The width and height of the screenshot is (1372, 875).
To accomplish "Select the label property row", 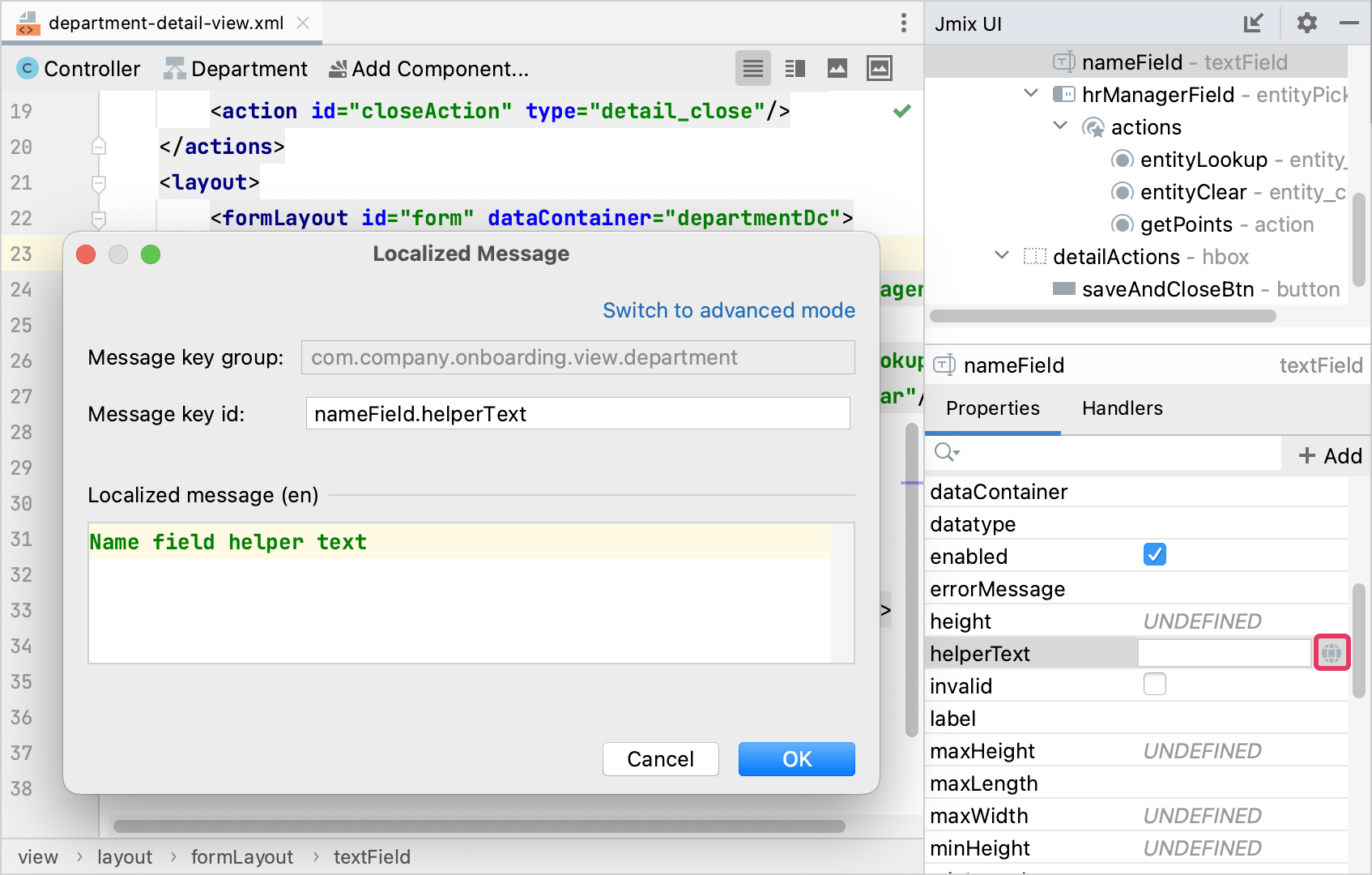I will (x=1136, y=719).
